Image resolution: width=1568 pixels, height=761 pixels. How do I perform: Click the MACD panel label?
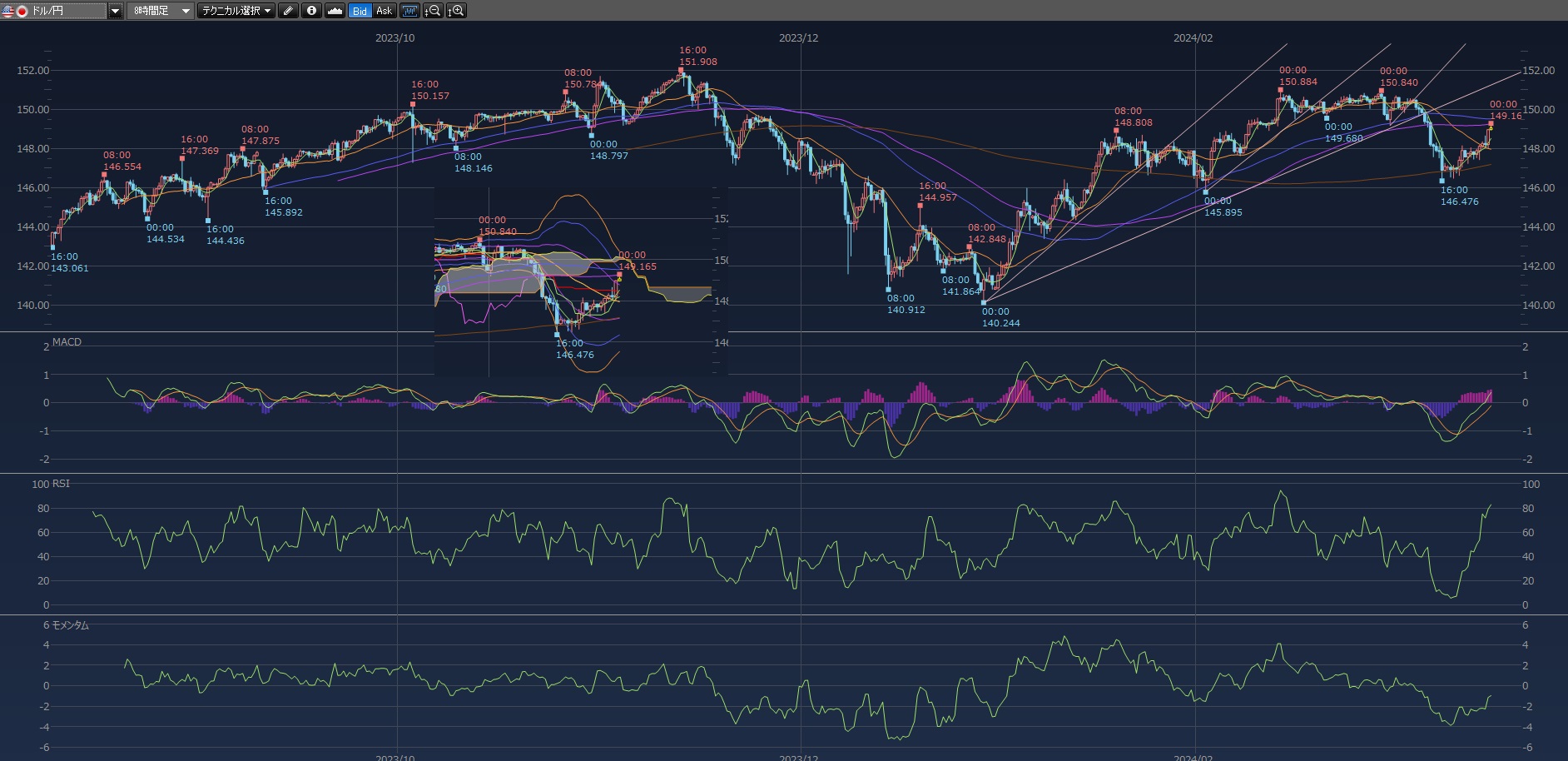click(67, 342)
